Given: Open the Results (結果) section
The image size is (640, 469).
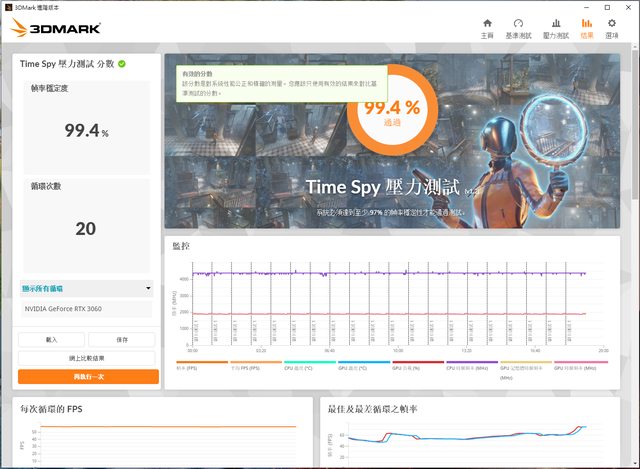Looking at the screenshot, I should click(587, 28).
